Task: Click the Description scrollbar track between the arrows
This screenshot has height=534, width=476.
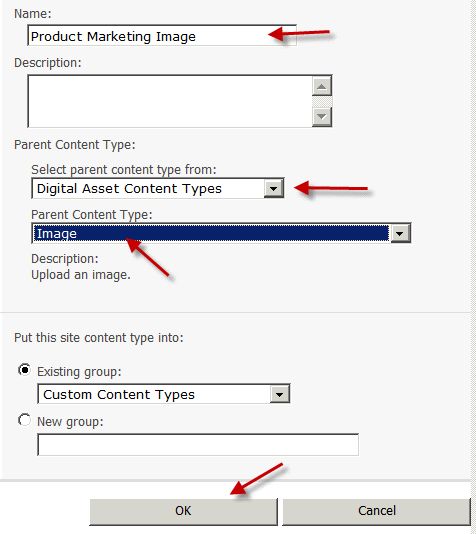Action: click(x=322, y=101)
